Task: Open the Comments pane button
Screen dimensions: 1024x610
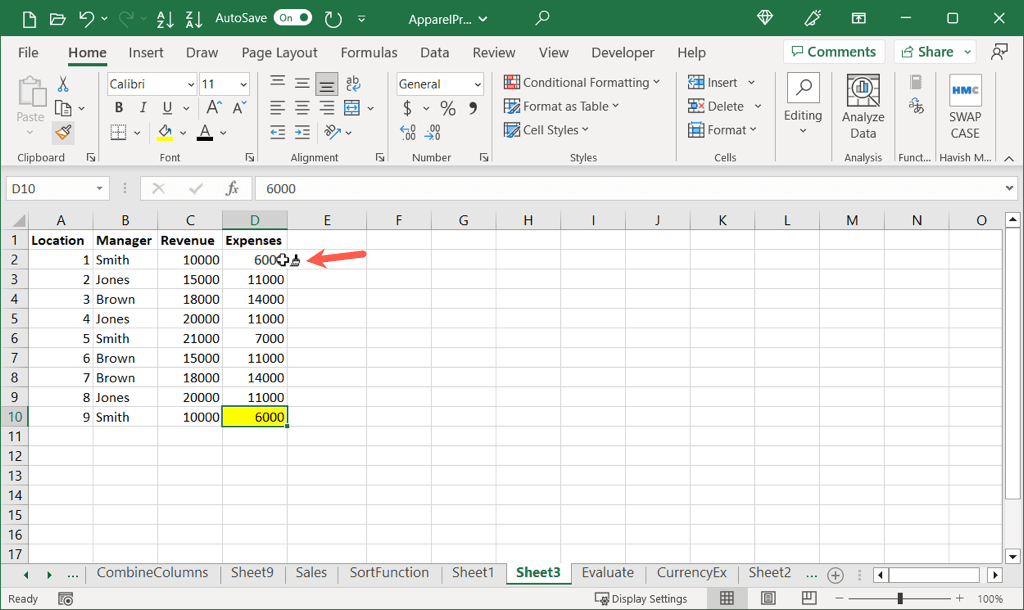Action: coord(832,52)
